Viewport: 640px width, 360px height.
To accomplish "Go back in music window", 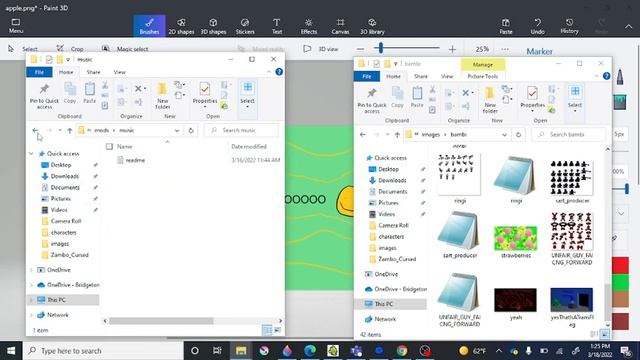I will tap(36, 130).
